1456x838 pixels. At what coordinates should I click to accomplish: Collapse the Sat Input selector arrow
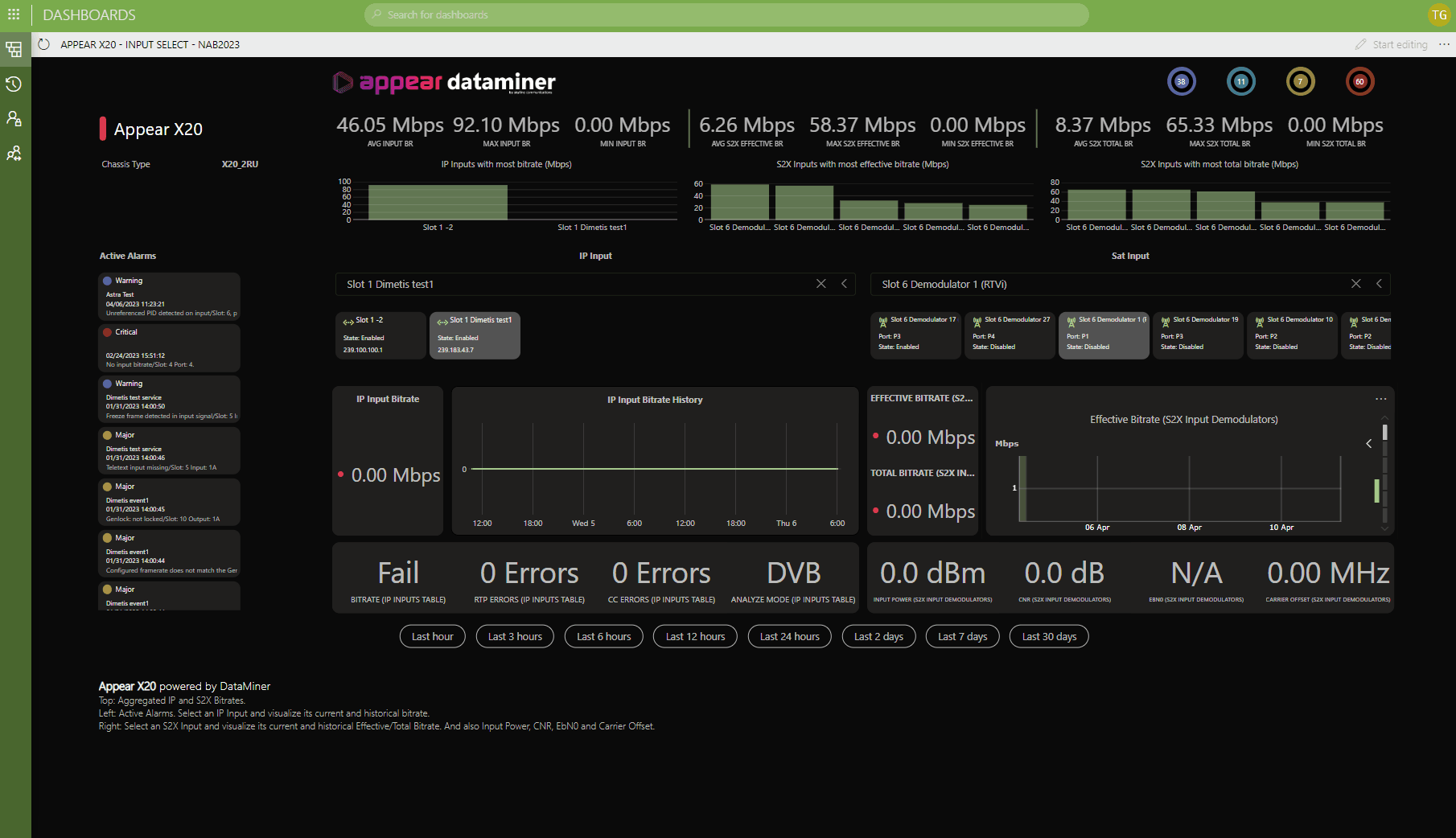(x=1379, y=284)
